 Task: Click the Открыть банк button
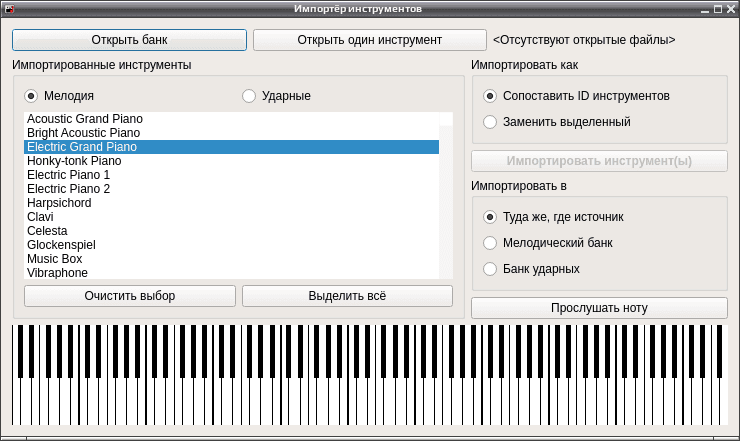(129, 40)
